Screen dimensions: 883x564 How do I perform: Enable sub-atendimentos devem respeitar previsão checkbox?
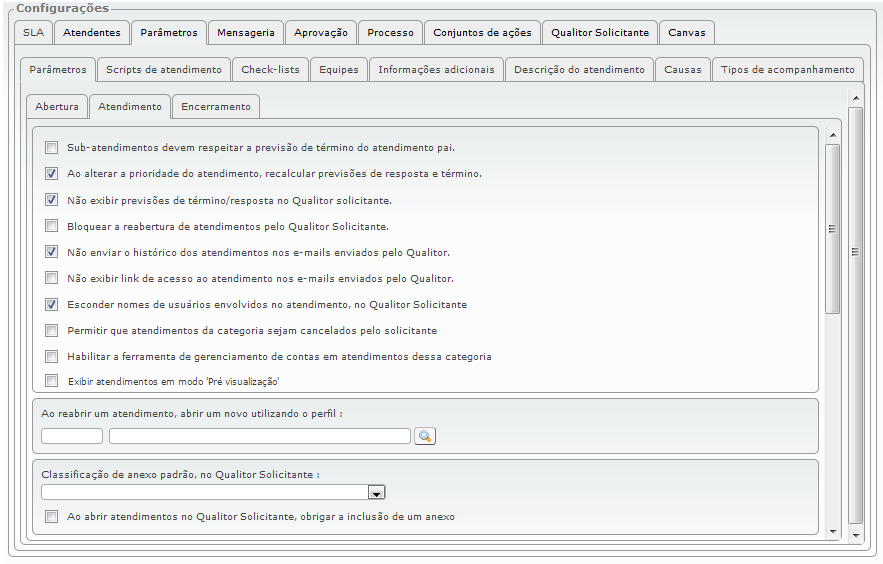pyautogui.click(x=51, y=147)
